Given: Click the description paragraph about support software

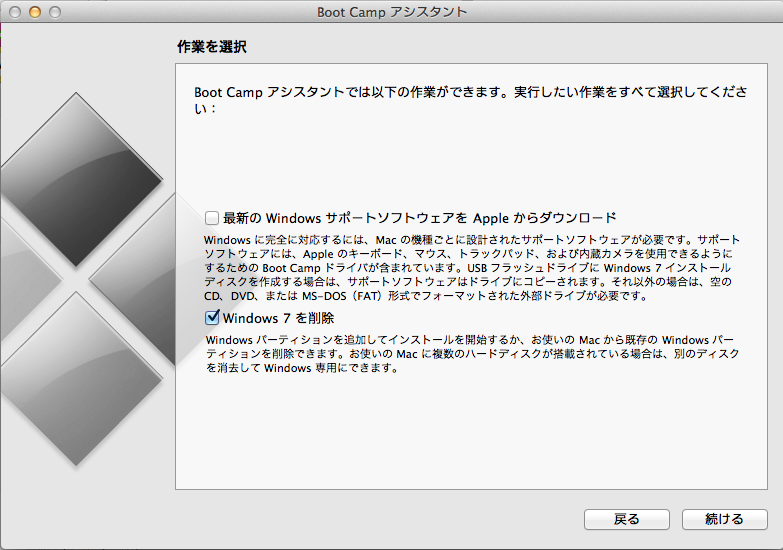Looking at the screenshot, I should point(472,268).
